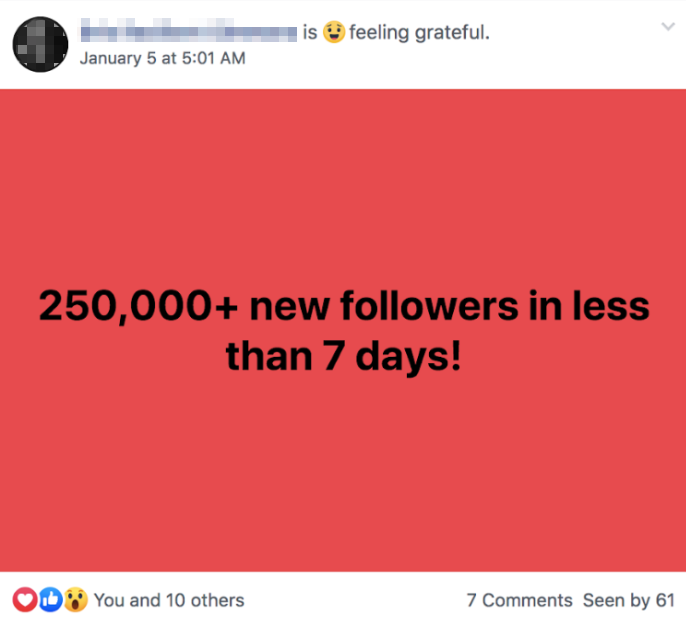Click the blue thumbs-up like reaction icon
This screenshot has width=686, height=626.
50,600
